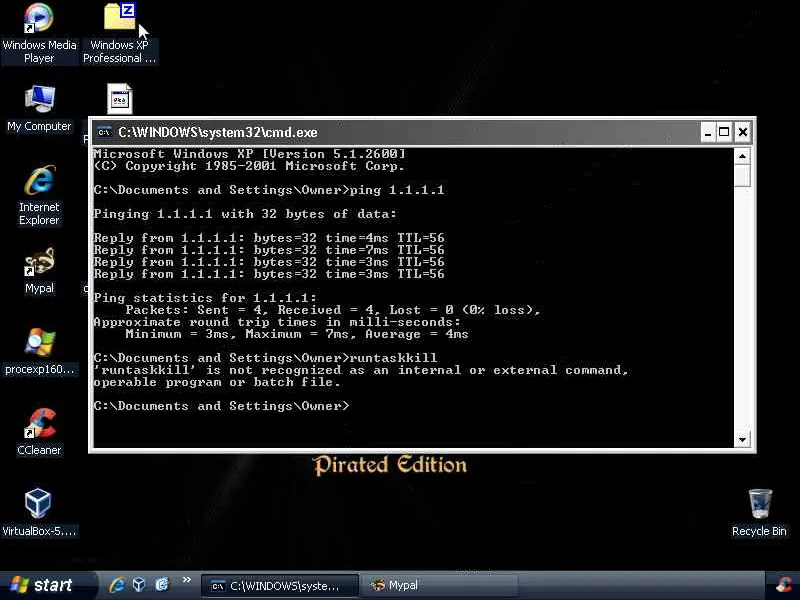
Task: Switch to cmd.exe taskbar button
Action: 280,586
